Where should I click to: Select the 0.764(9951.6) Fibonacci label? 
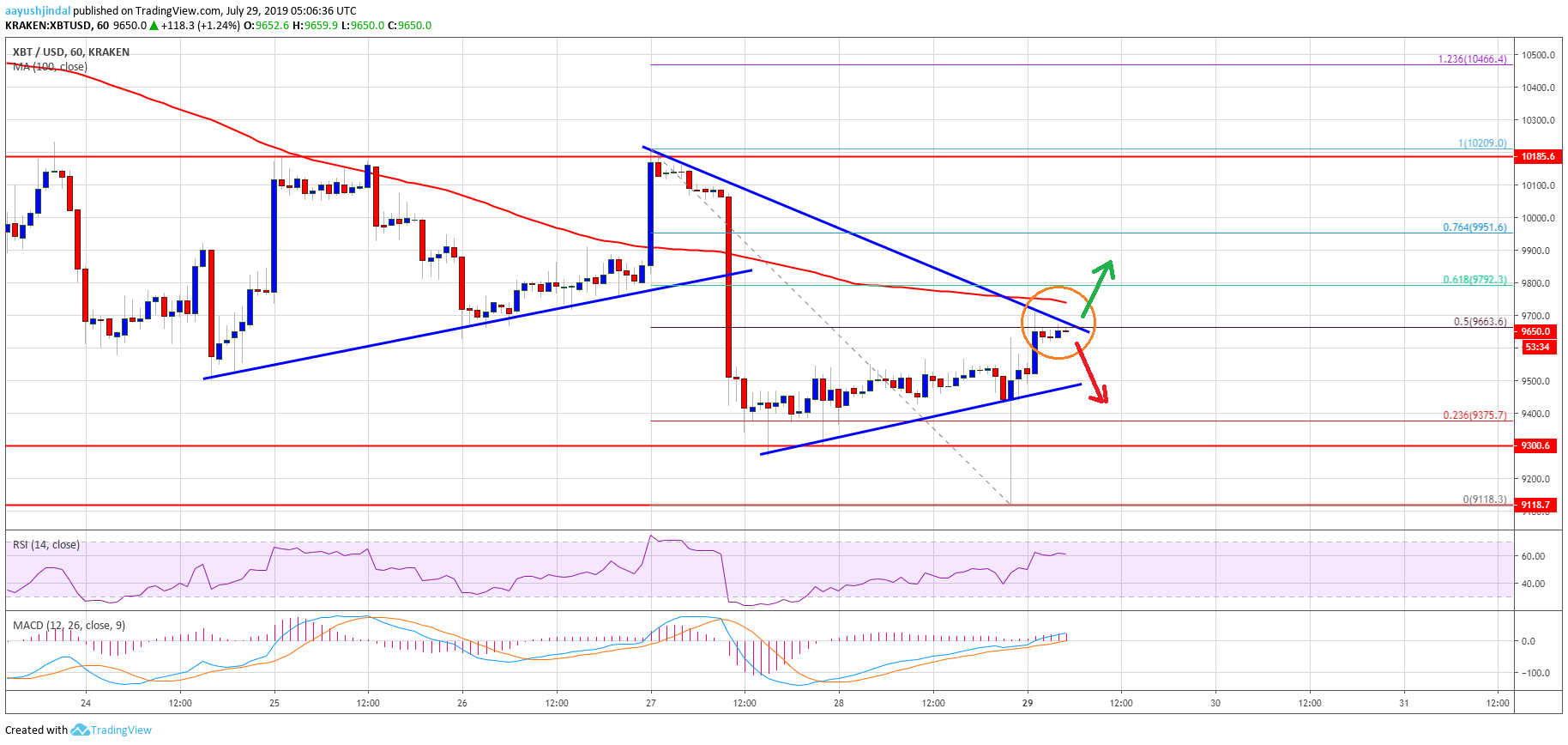point(1475,227)
